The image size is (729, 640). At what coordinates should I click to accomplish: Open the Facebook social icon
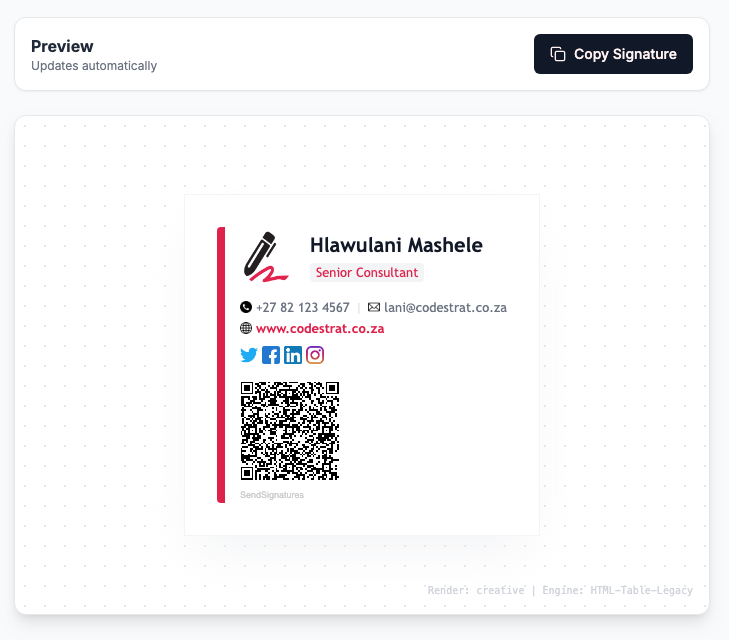pos(271,355)
